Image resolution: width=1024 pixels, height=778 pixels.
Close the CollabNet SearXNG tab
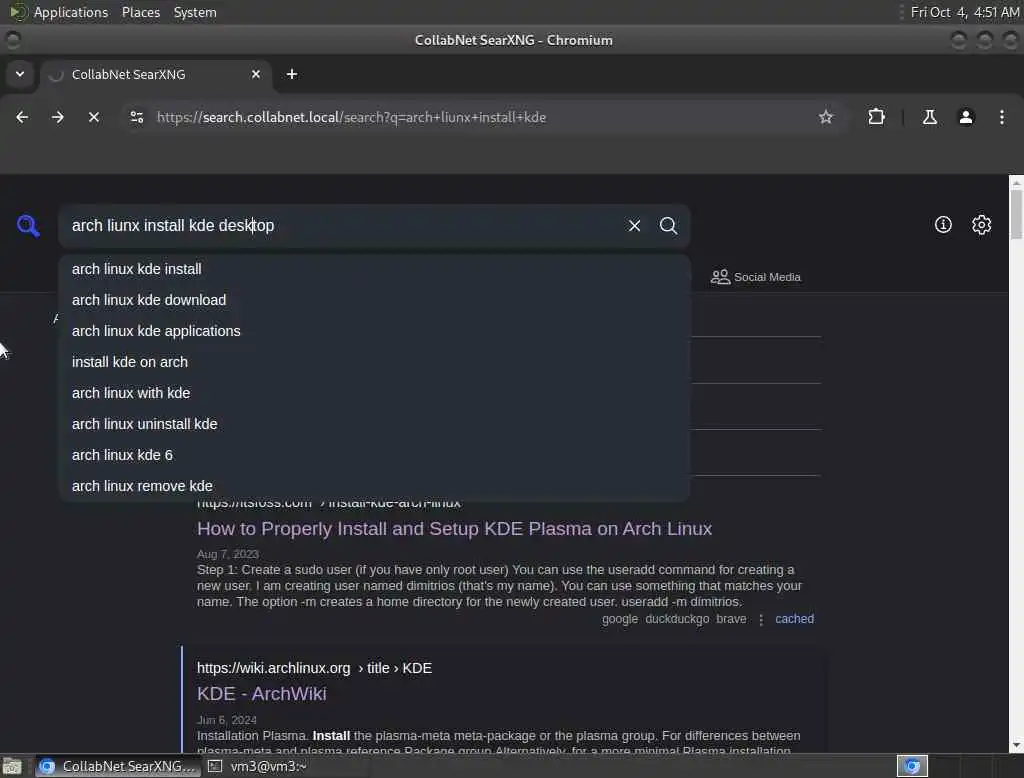pyautogui.click(x=255, y=74)
